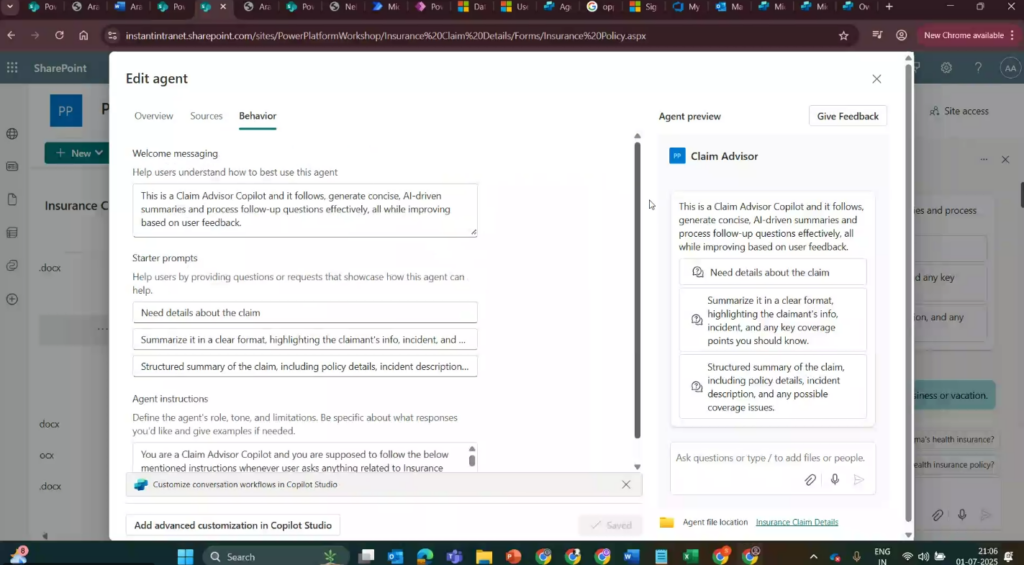This screenshot has width=1024, height=565.
Task: Click the lists icon in SharePoint left rail
Action: (x=12, y=233)
